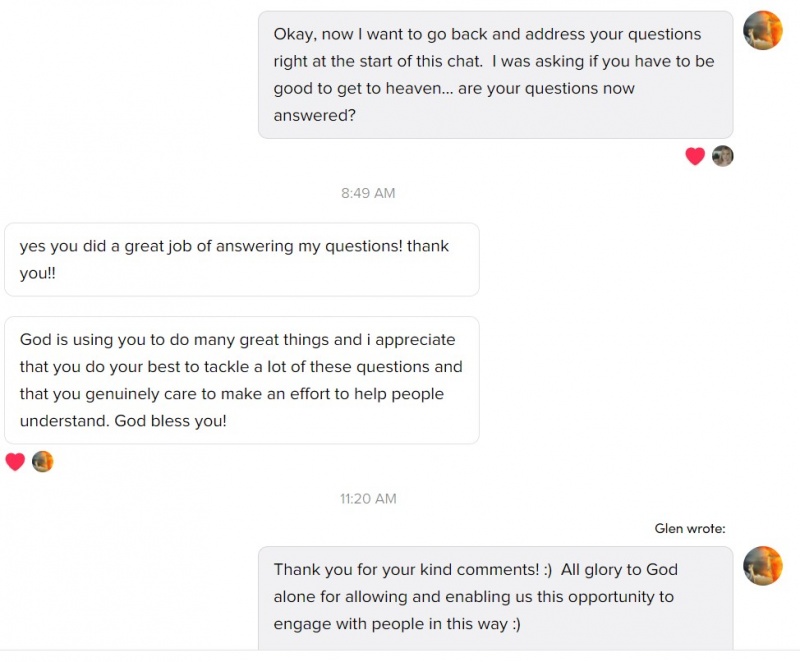
Task: Click the 'Glen wrote:' sender label
Action: point(690,529)
